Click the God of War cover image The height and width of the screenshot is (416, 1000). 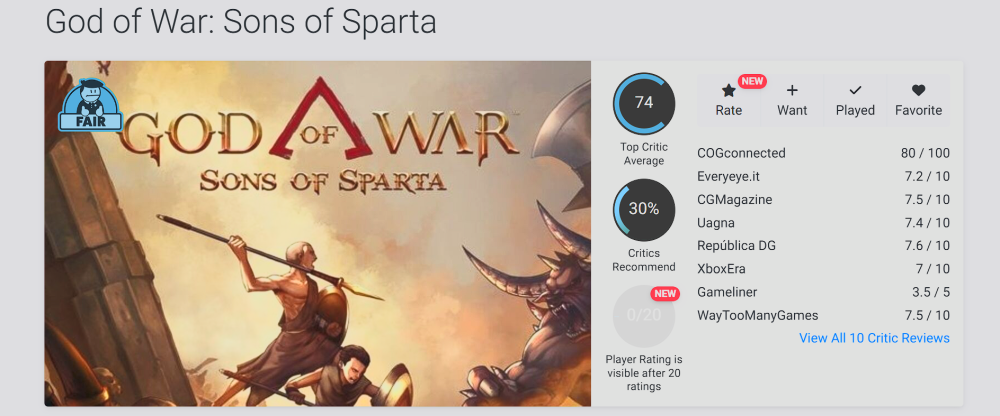tap(317, 250)
